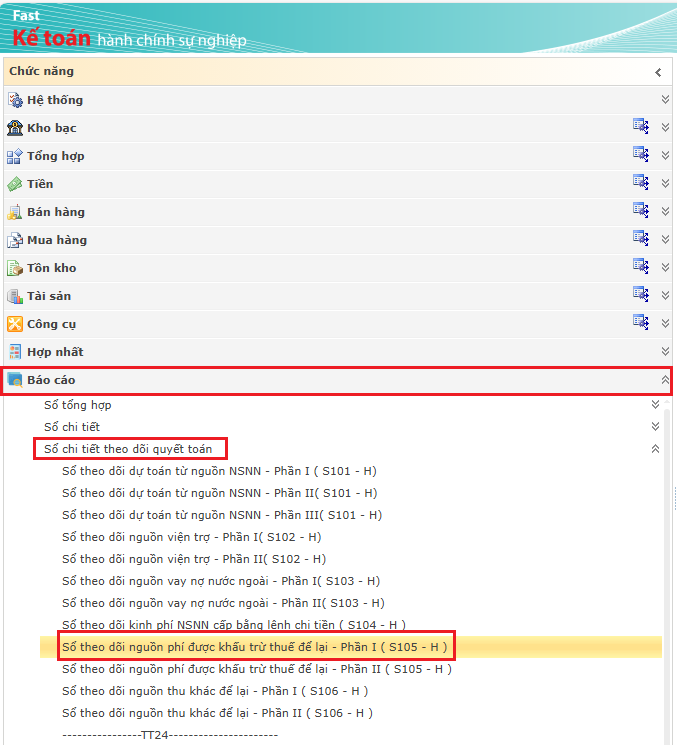Screen dimensions: 677x745
Task: Expand the Hợp nhất section chevron
Action: (665, 352)
